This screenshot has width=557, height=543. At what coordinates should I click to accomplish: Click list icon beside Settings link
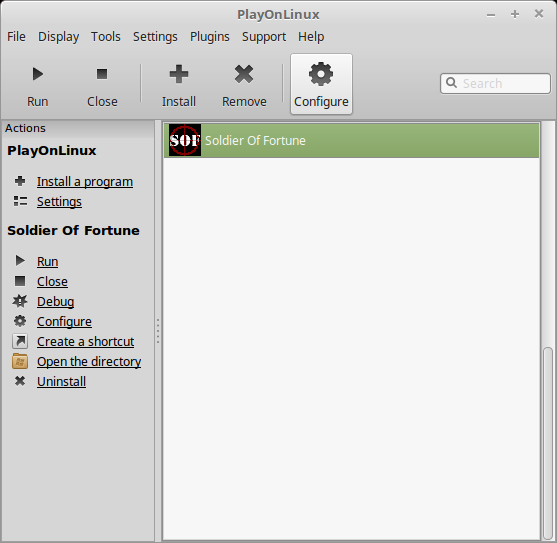[20, 201]
